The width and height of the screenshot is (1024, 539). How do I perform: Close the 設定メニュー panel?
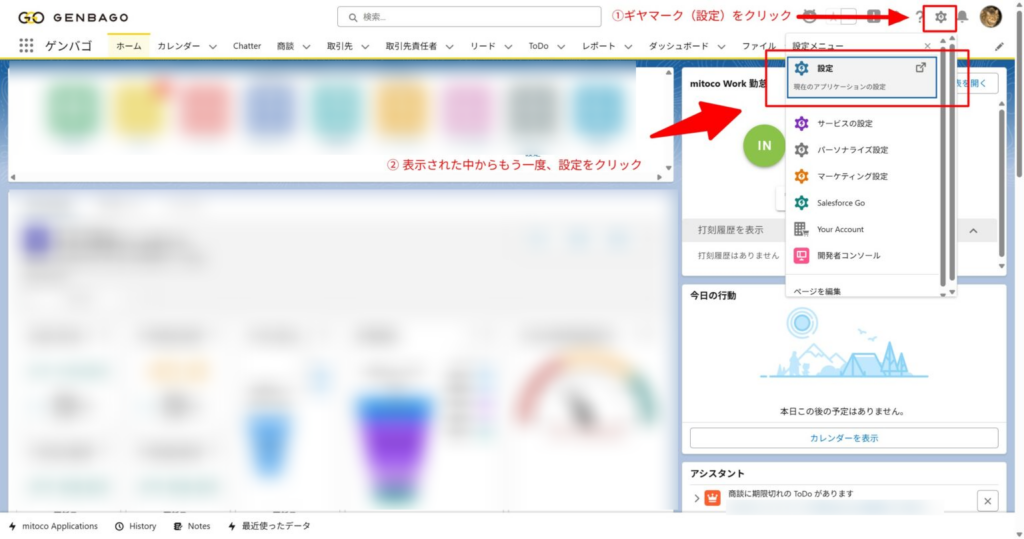927,46
